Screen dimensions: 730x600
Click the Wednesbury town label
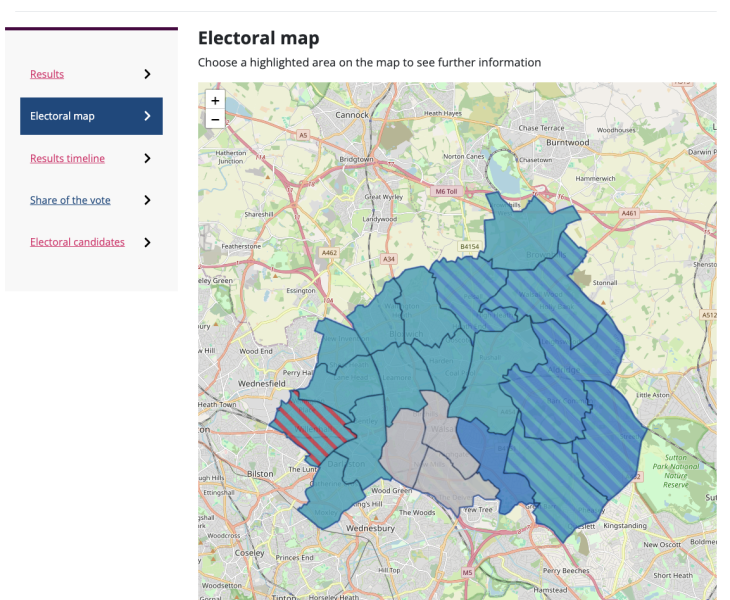(x=371, y=528)
